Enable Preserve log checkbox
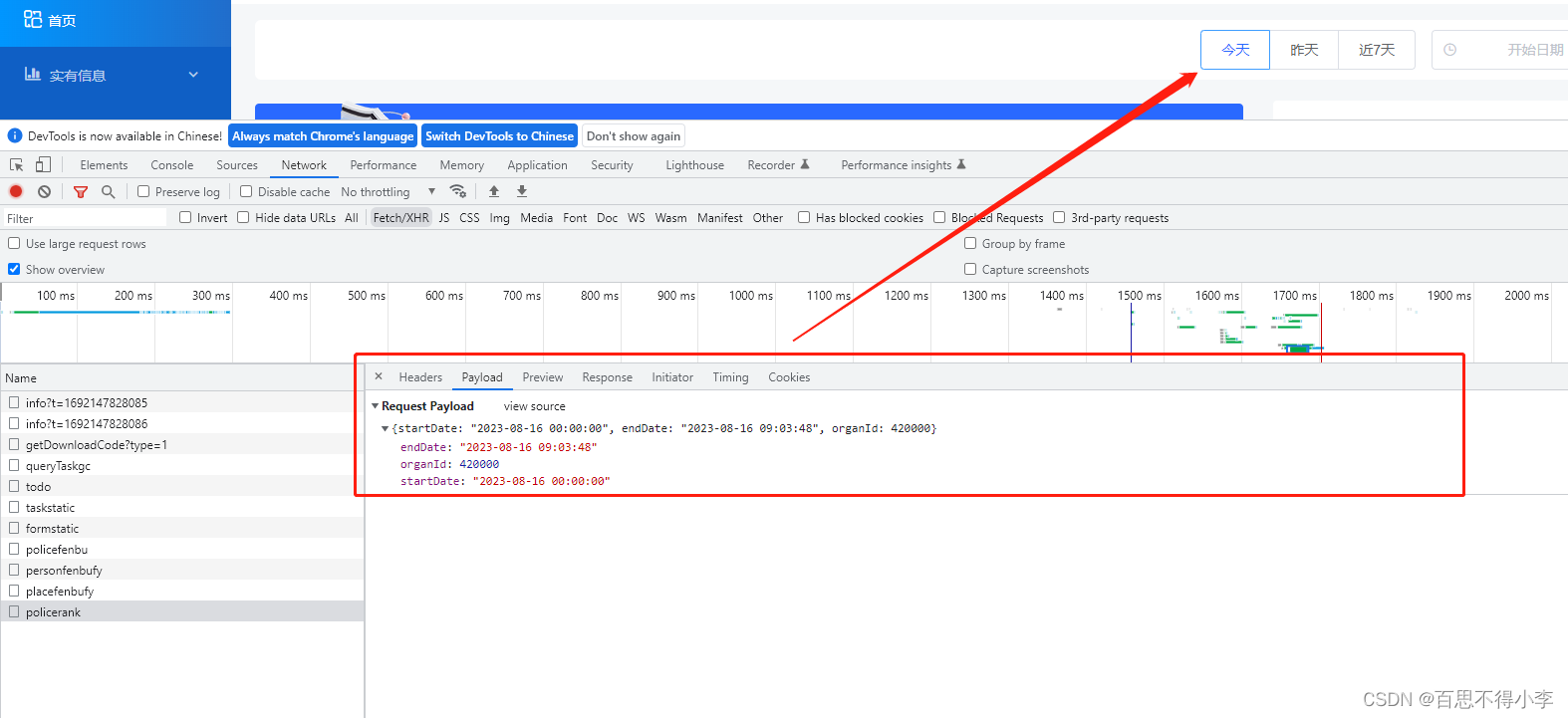The height and width of the screenshot is (718, 1568). 143,191
